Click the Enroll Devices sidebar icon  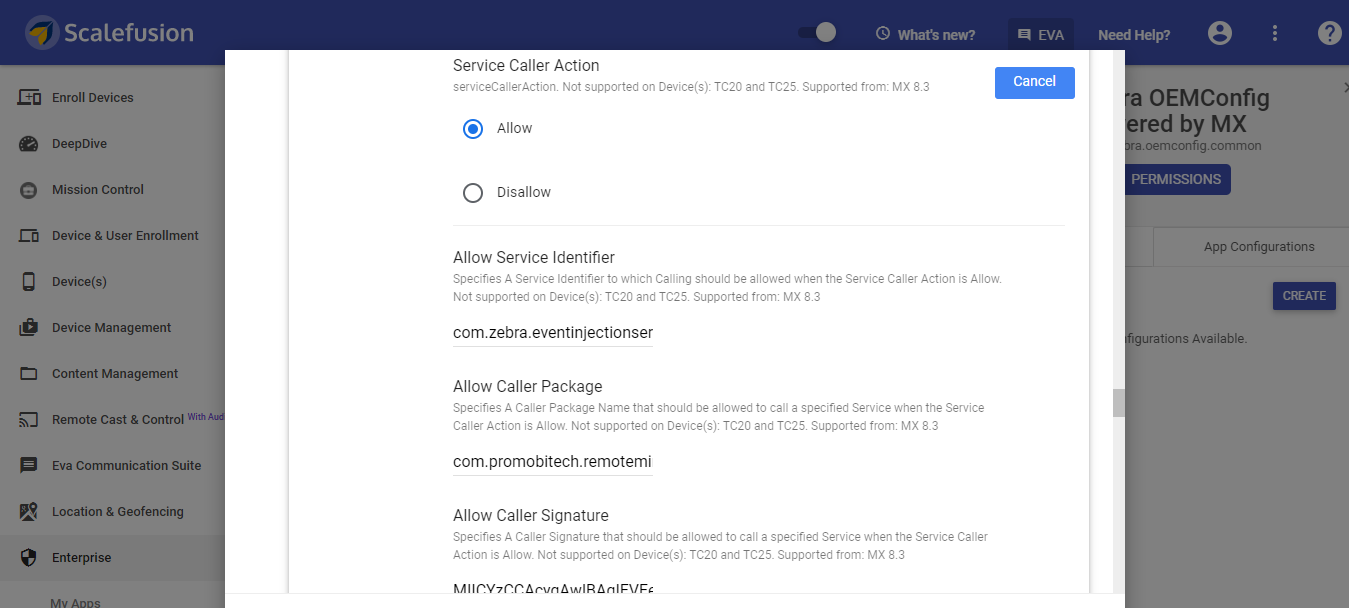tap(30, 97)
